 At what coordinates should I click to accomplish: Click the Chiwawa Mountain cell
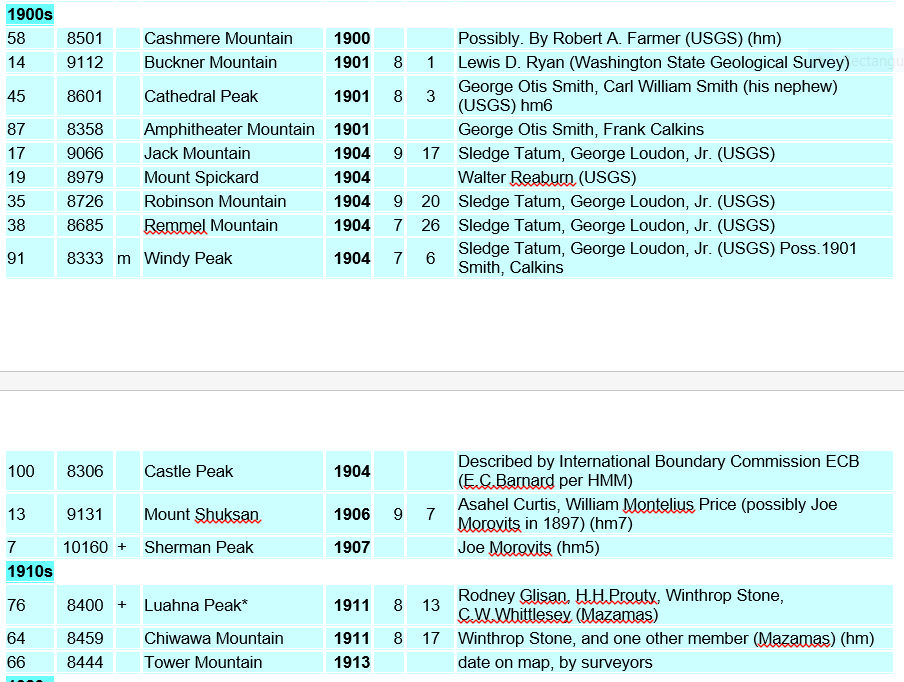point(233,638)
